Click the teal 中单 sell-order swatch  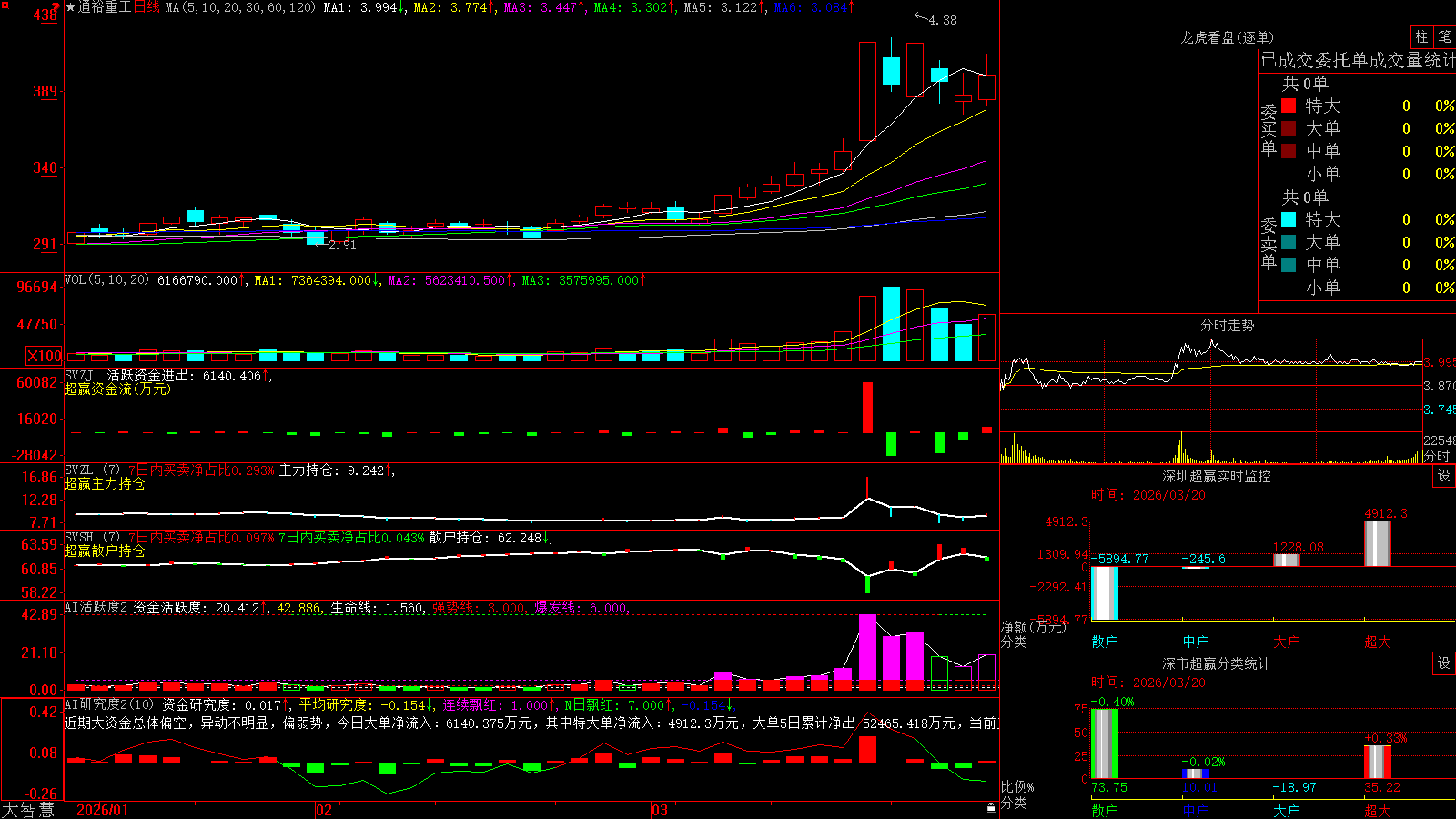(1289, 265)
